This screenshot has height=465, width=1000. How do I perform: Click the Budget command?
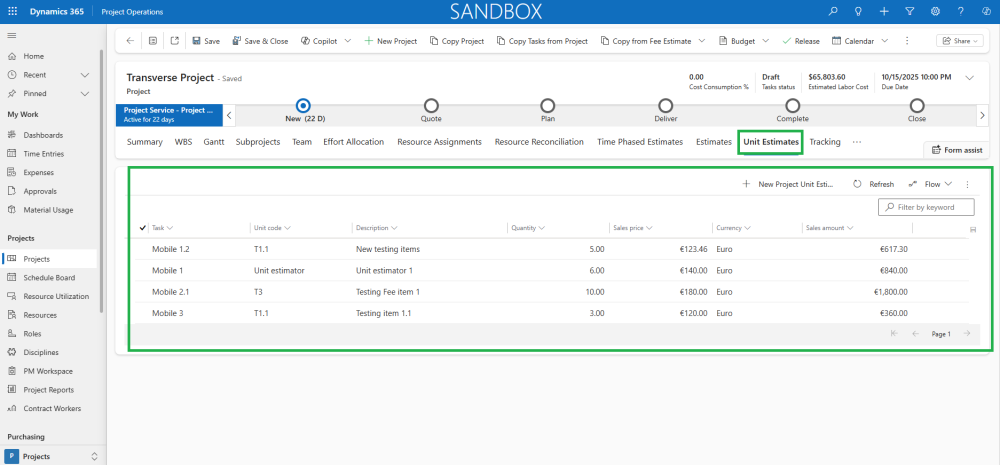737,41
